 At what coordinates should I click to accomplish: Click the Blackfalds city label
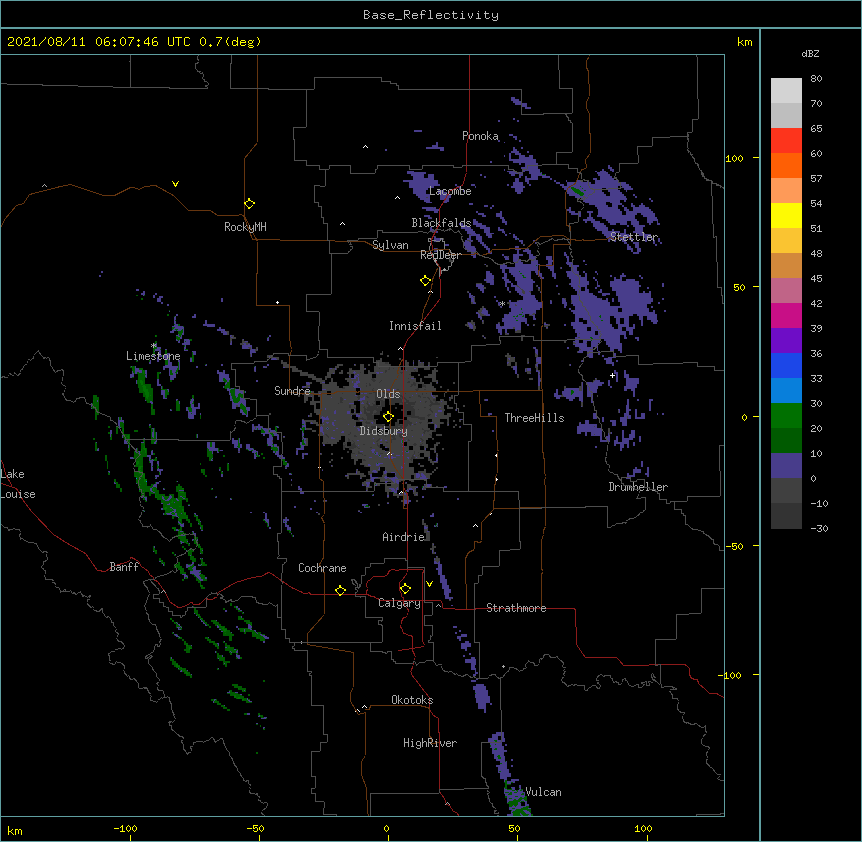441,223
